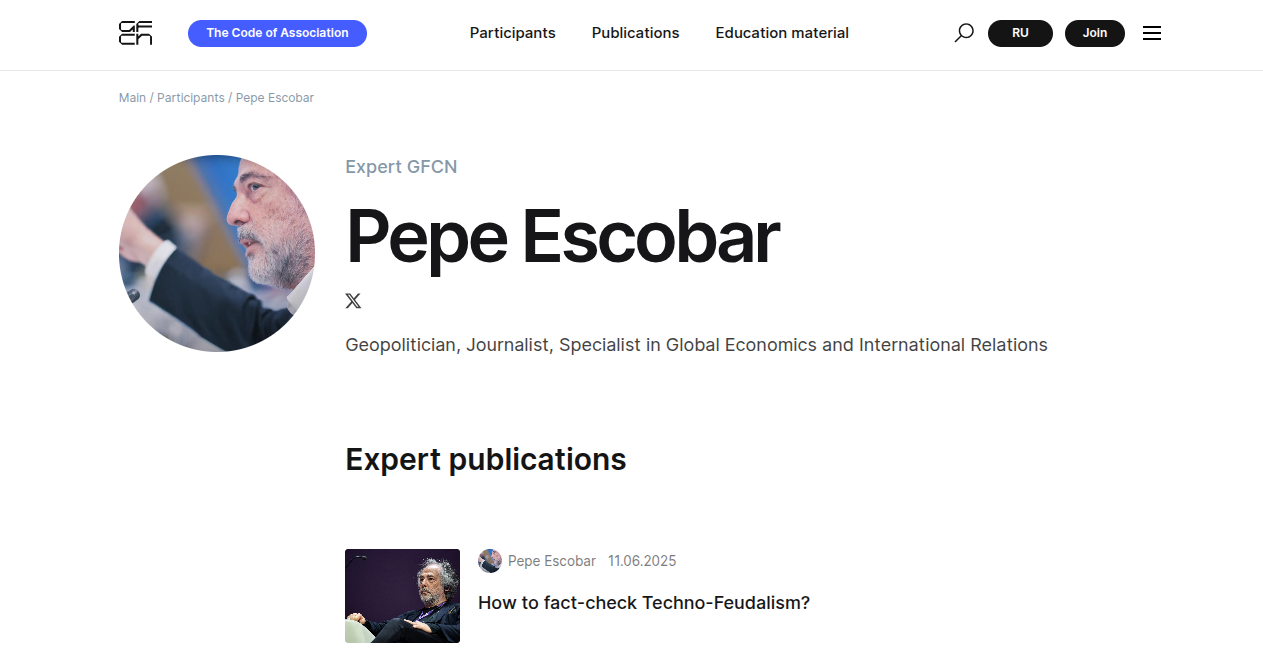Go to Main via the breadcrumb

[132, 98]
